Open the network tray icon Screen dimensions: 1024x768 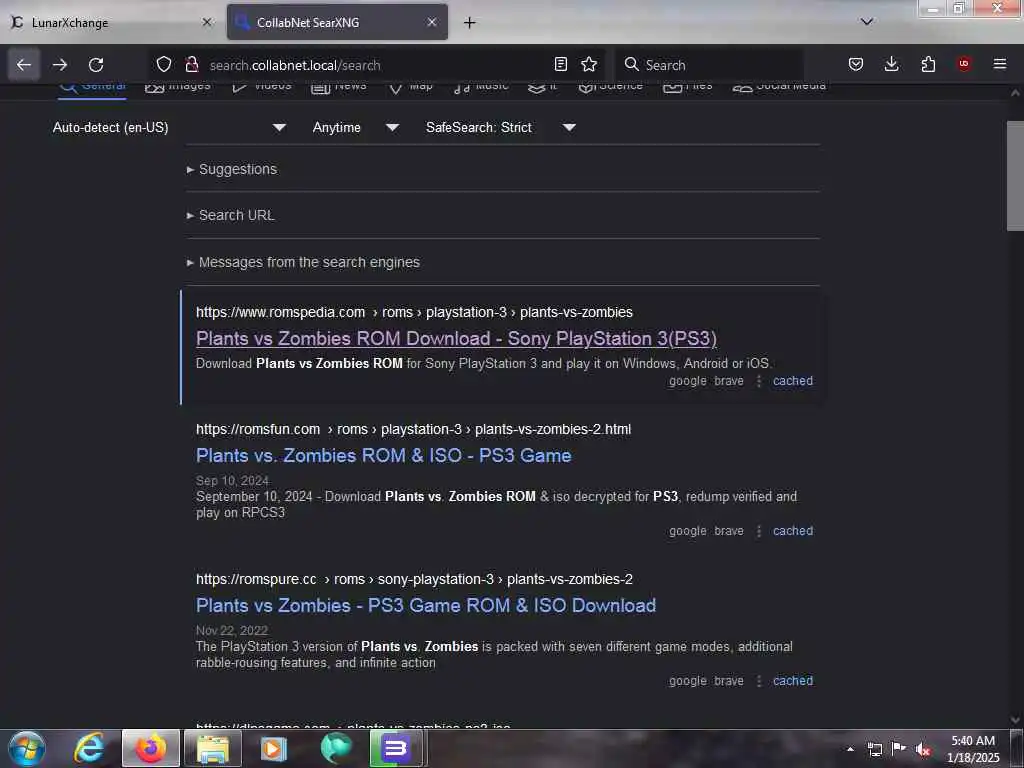coord(875,749)
